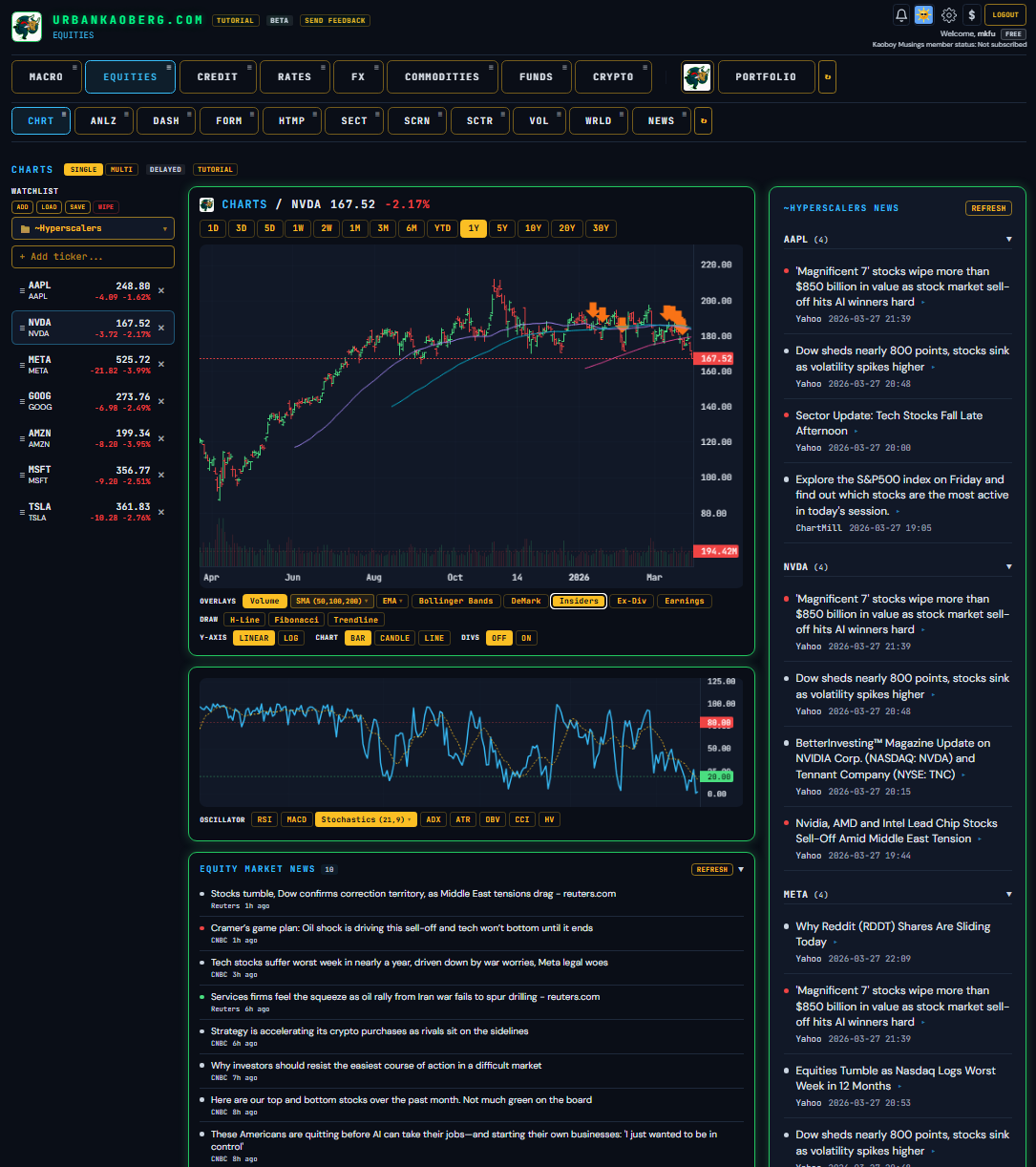Open Cramer's game plan news link

pyautogui.click(x=402, y=927)
